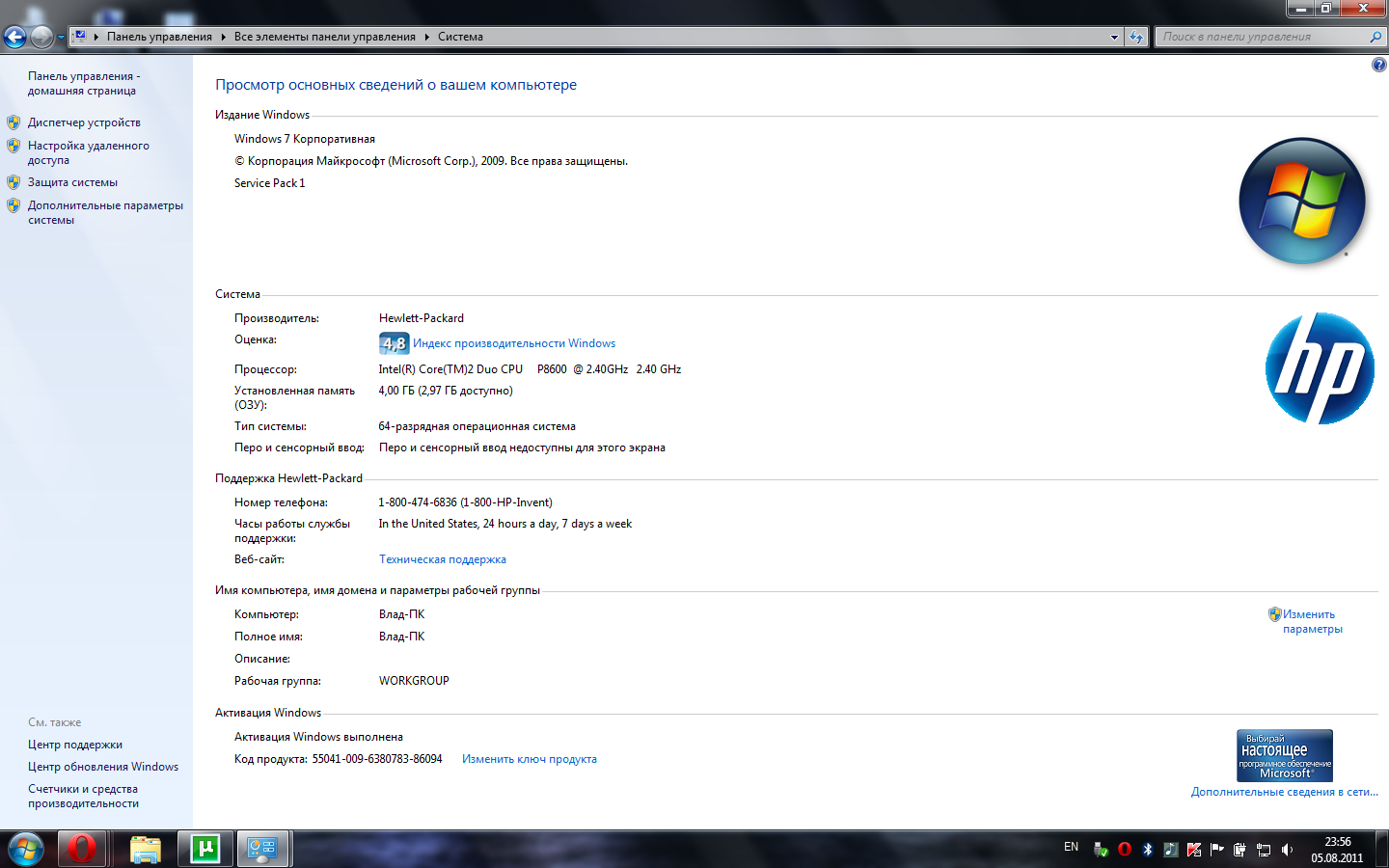Open Windows Explorer from taskbar
The height and width of the screenshot is (868, 1389).
pos(145,849)
